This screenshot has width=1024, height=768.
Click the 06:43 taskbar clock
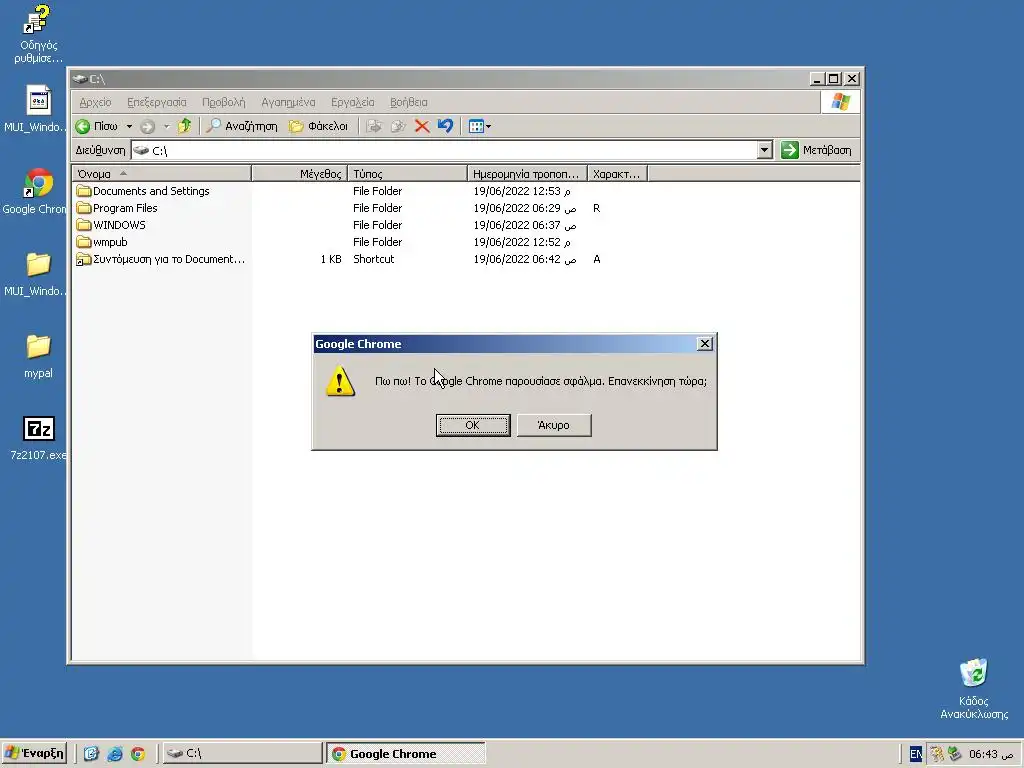pyautogui.click(x=991, y=754)
